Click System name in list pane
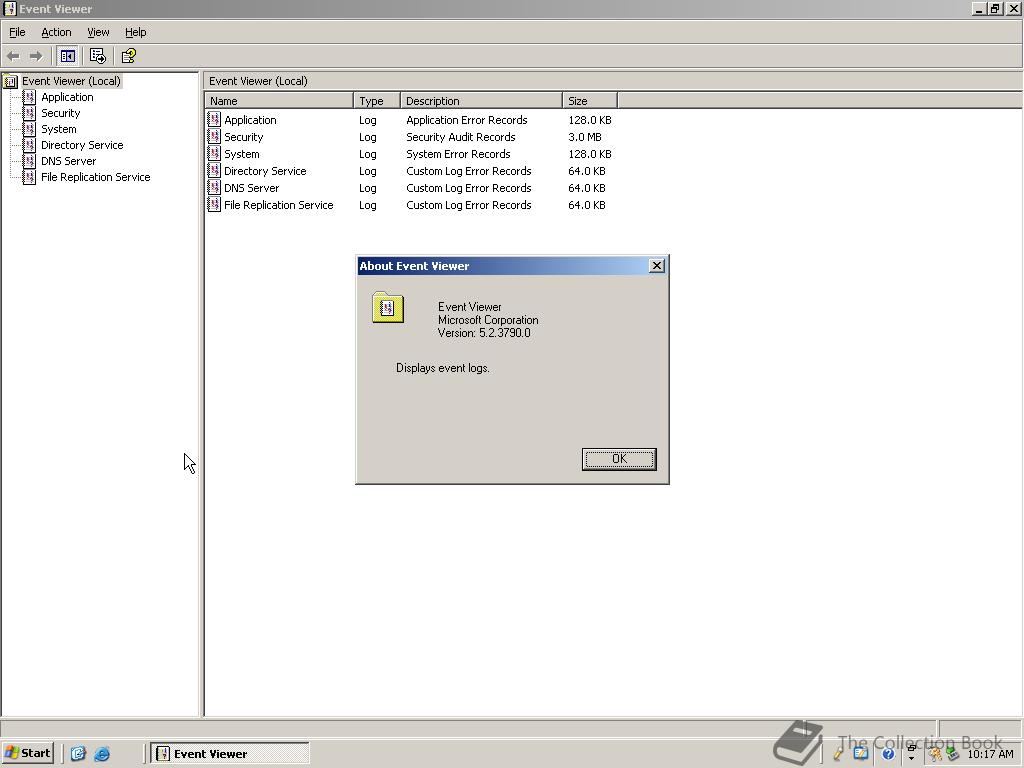The image size is (1024, 768). 242,154
